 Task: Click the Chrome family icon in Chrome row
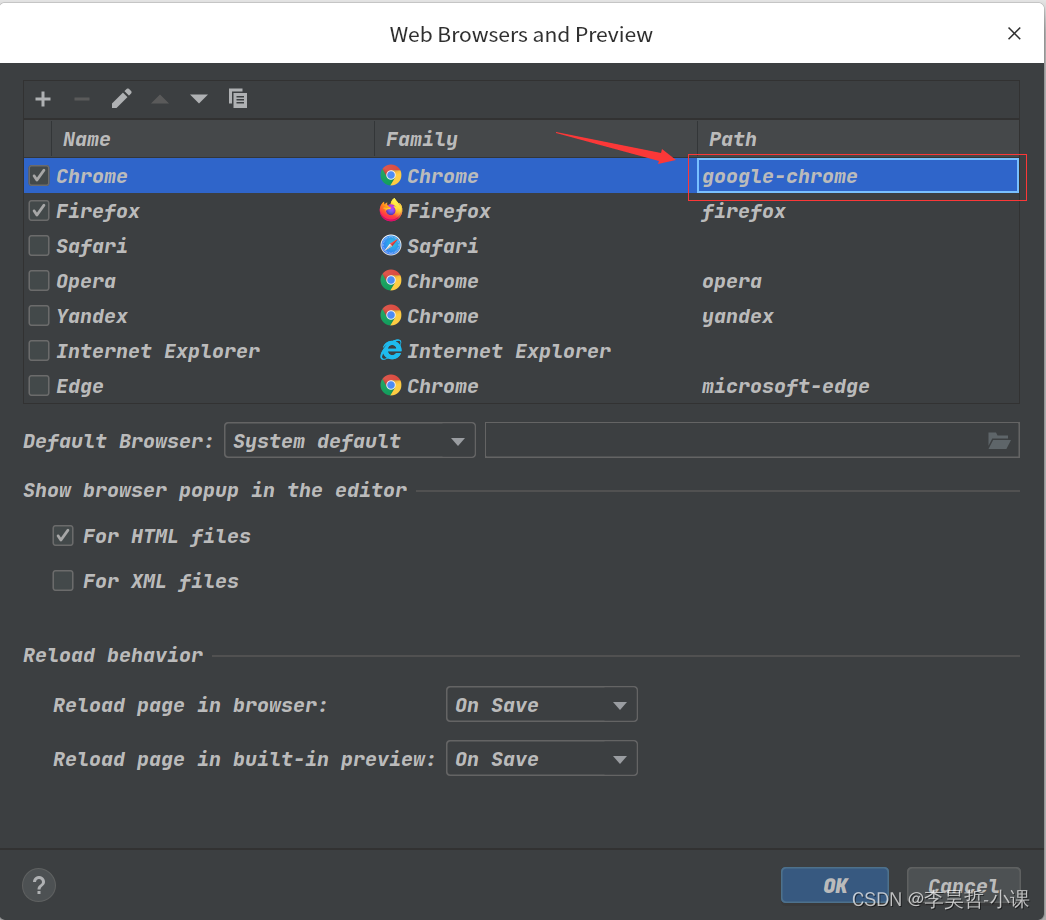click(x=391, y=175)
